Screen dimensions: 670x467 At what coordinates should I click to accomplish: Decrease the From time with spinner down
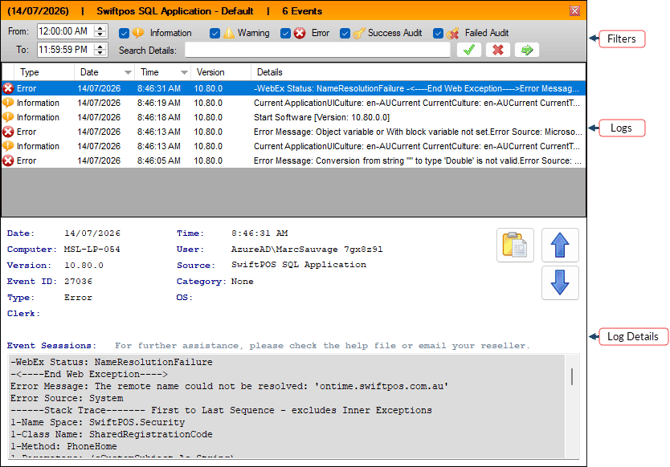[x=100, y=34]
